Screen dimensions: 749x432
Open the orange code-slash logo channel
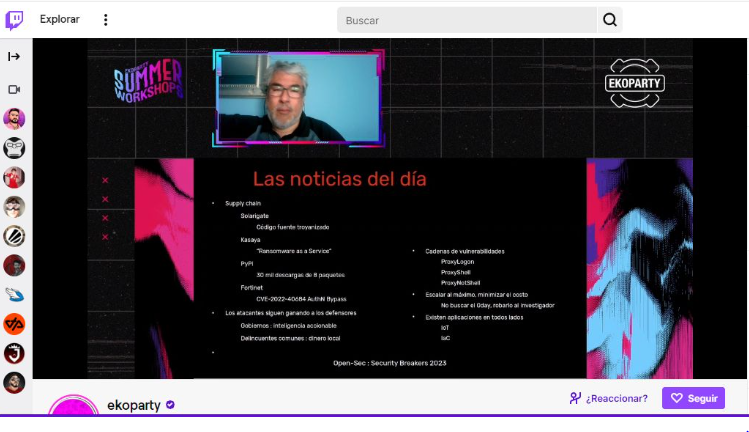[x=14, y=324]
